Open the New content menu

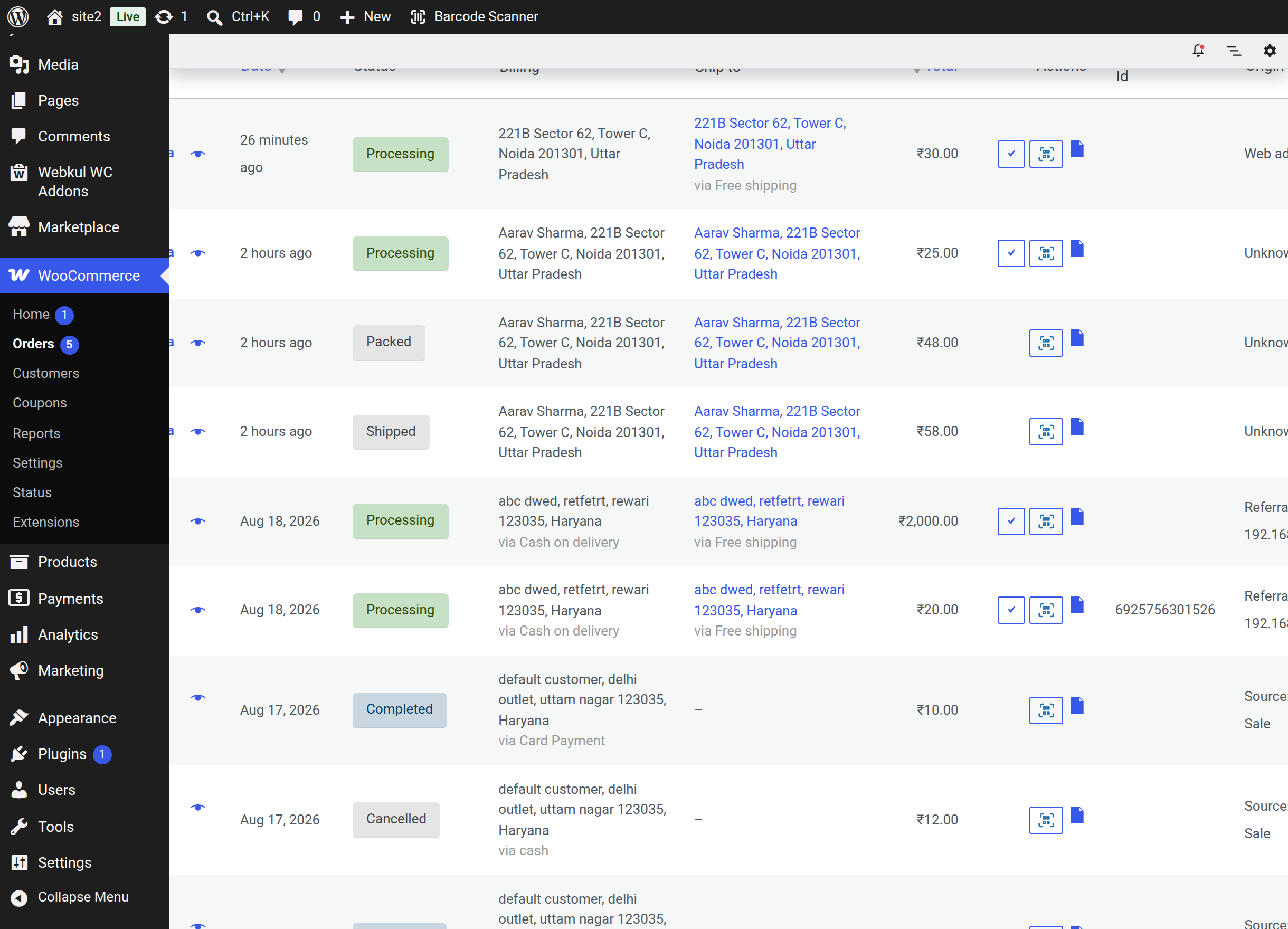click(365, 16)
